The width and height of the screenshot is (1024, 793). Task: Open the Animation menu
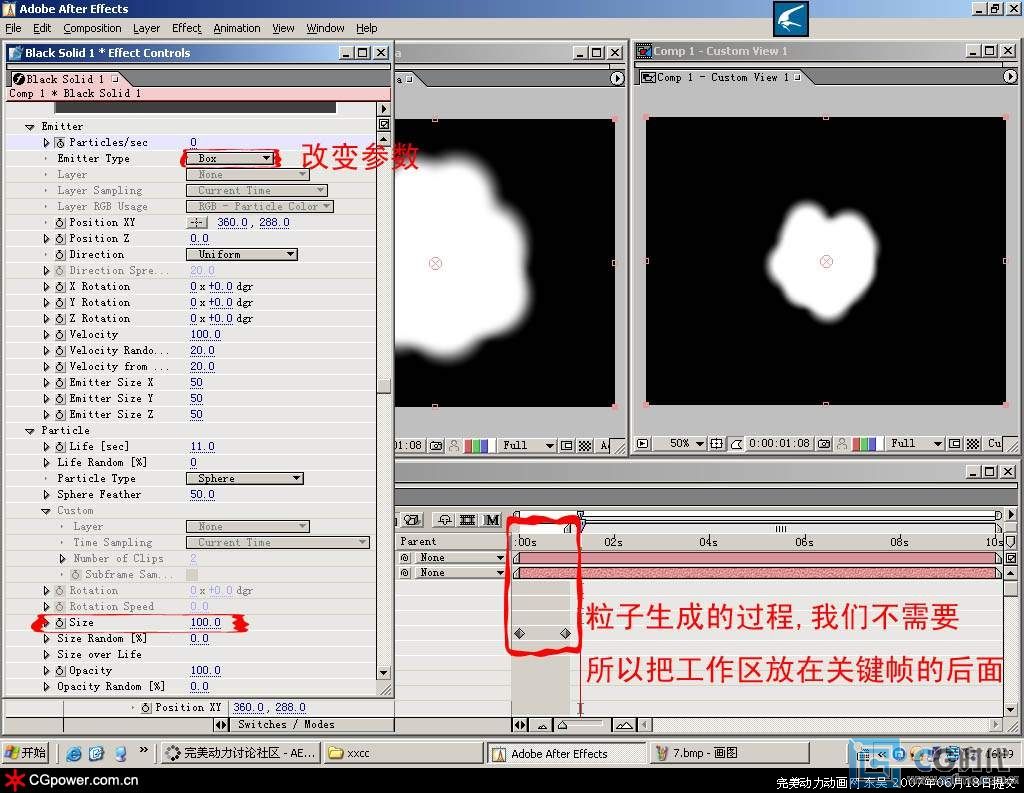pos(236,28)
